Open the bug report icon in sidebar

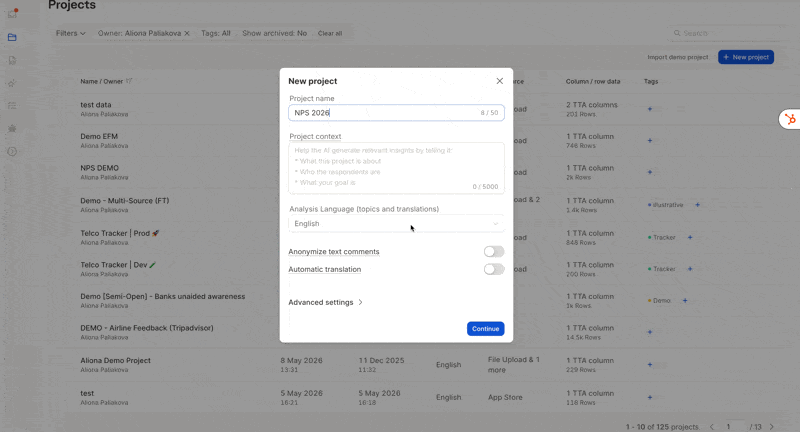click(12, 129)
